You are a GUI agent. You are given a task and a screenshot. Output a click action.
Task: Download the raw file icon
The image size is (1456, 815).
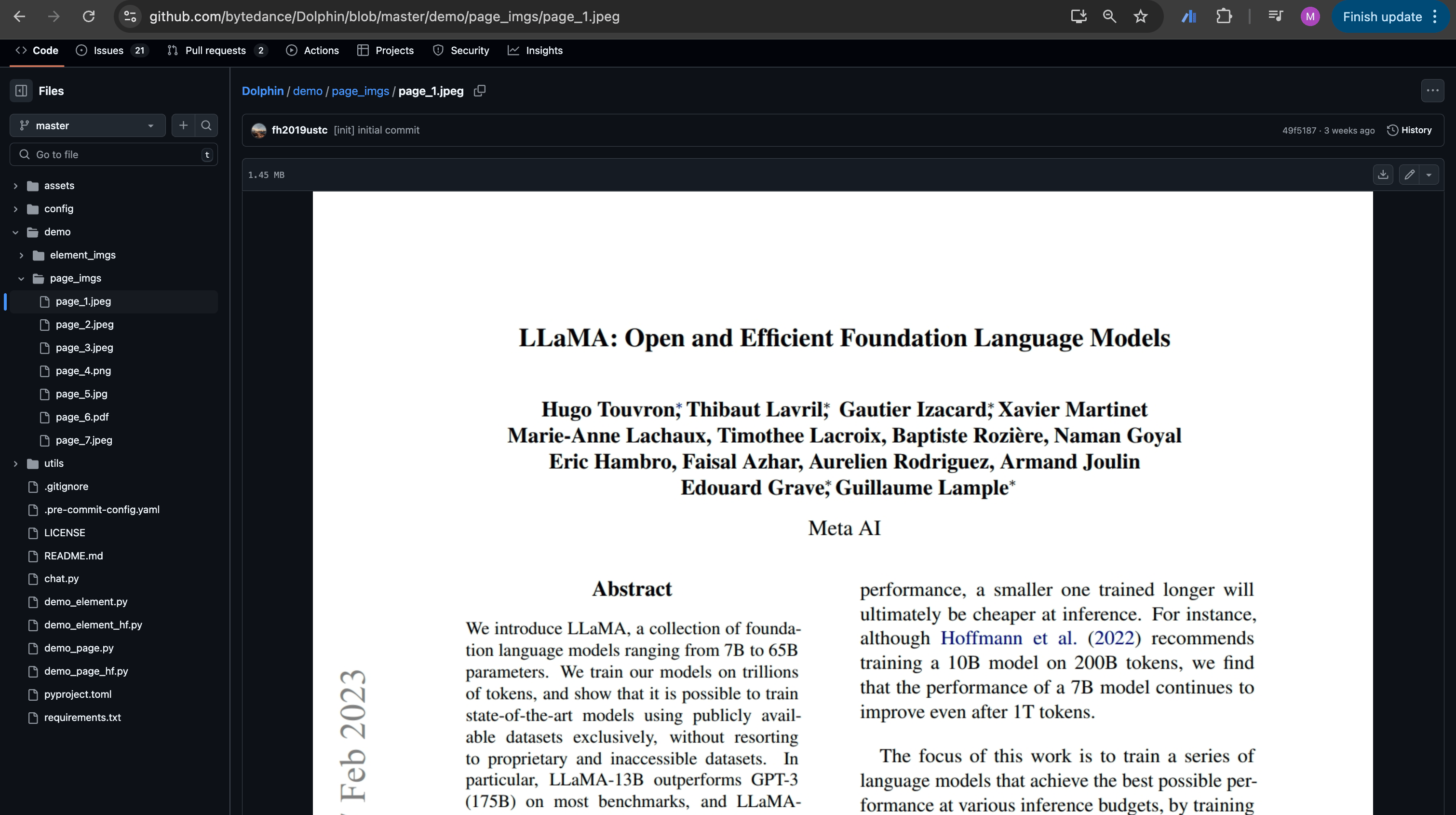(1383, 175)
